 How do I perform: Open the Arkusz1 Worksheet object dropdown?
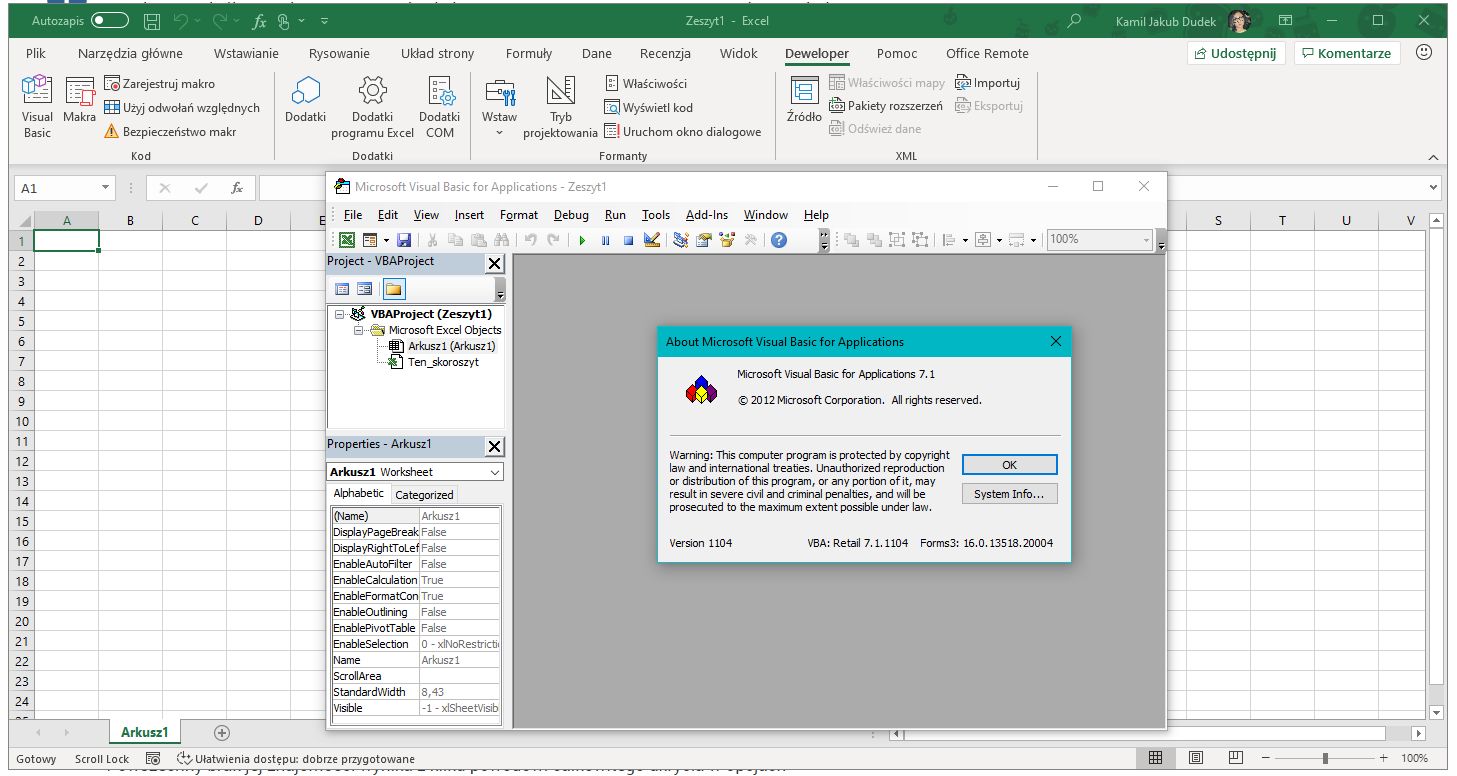pyautogui.click(x=494, y=471)
